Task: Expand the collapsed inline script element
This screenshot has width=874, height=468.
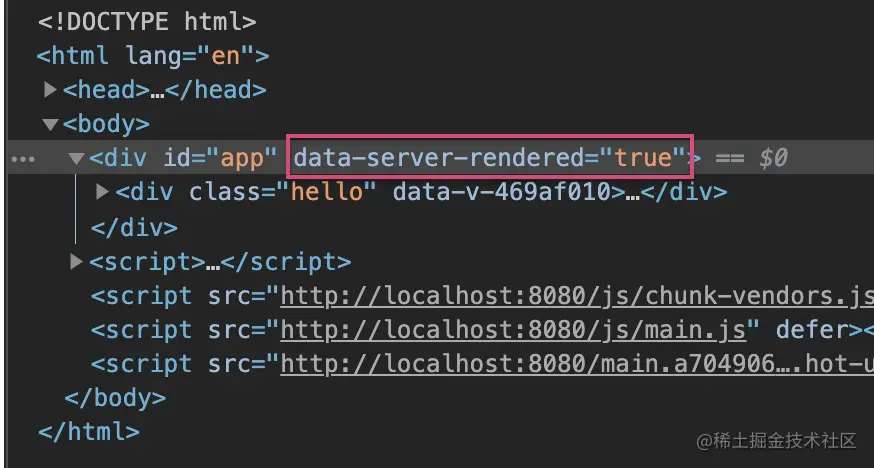Action: pos(76,261)
